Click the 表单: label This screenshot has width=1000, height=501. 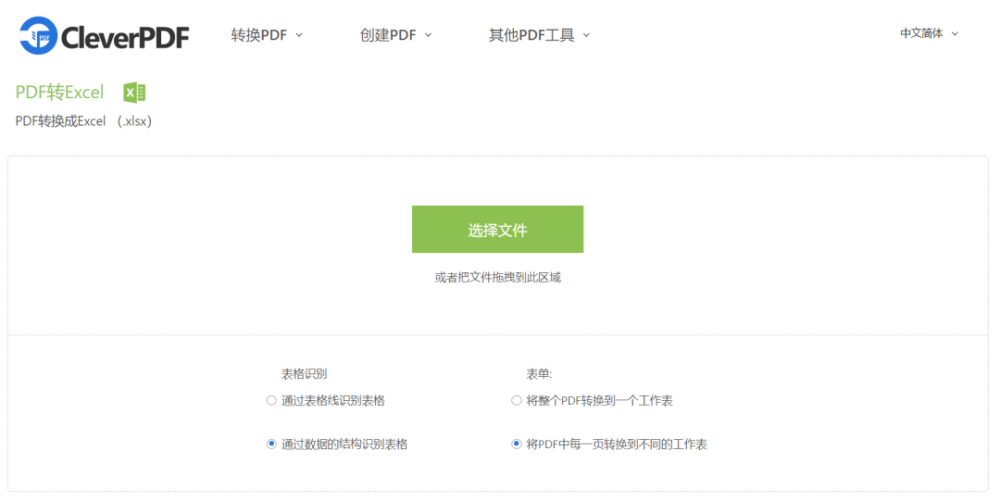[x=539, y=374]
